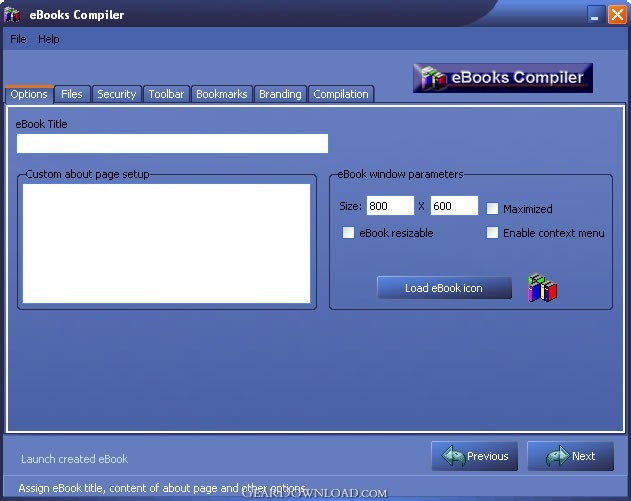631x501 pixels.
Task: Enable the Maximized checkbox
Action: click(x=492, y=208)
